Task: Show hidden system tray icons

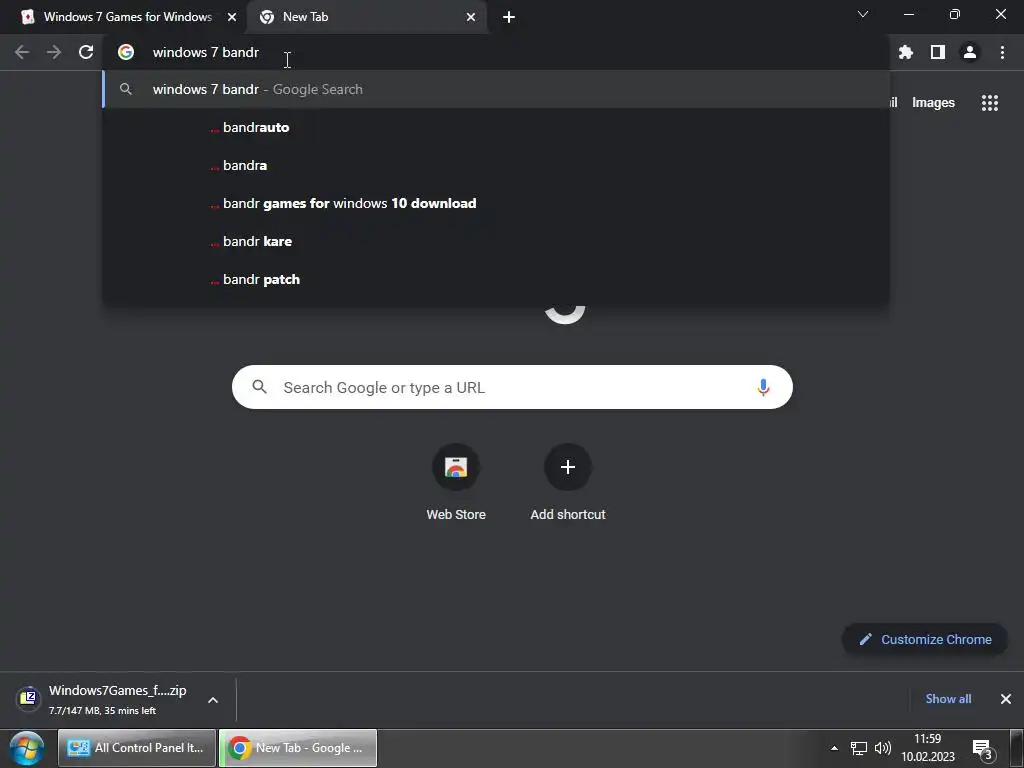Action: [834, 748]
